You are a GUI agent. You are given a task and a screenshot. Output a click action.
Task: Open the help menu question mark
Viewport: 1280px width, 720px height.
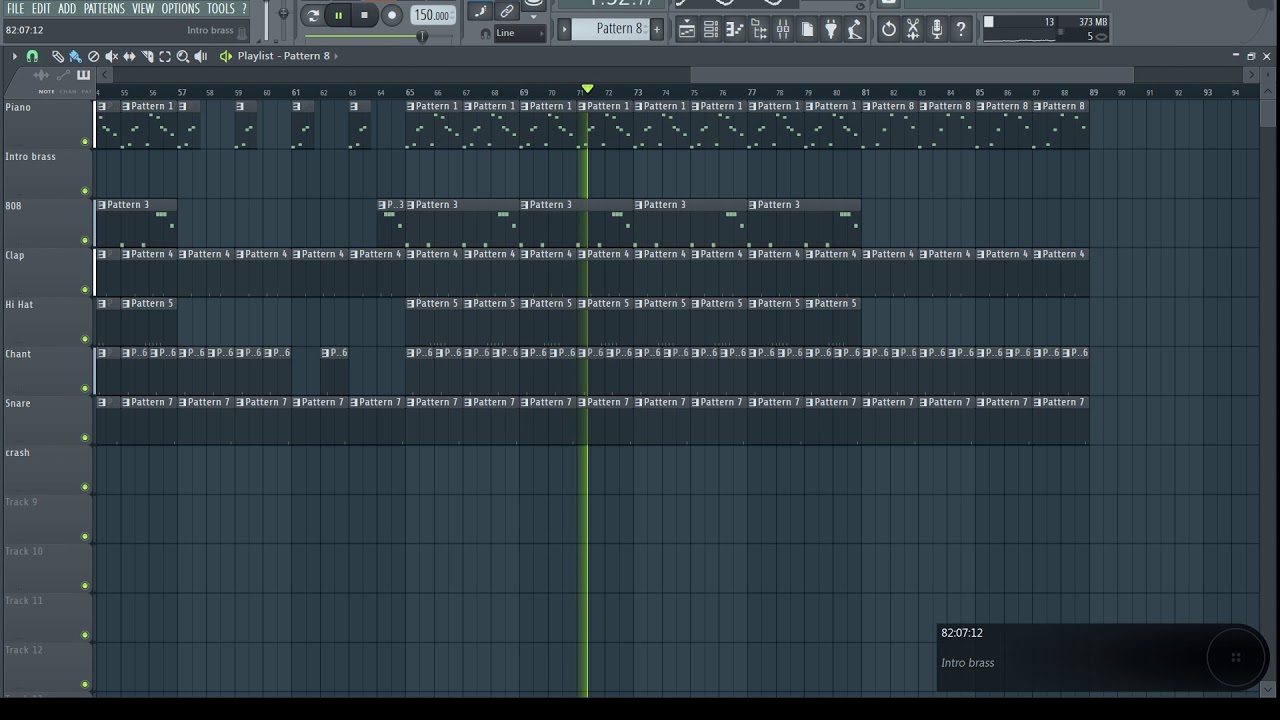244,9
